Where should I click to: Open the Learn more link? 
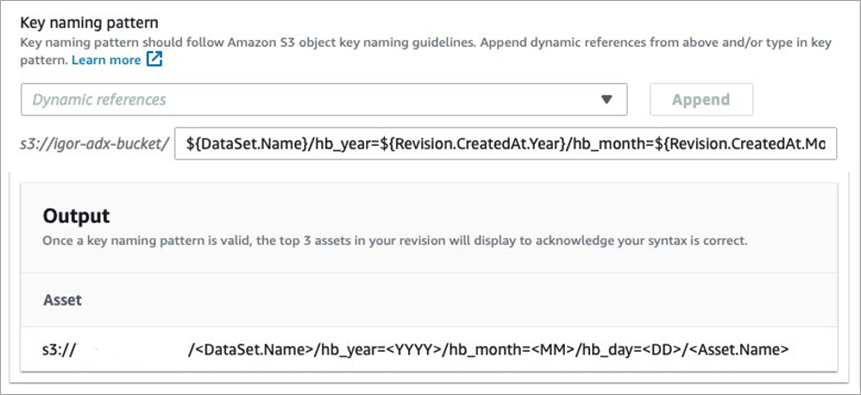click(106, 60)
